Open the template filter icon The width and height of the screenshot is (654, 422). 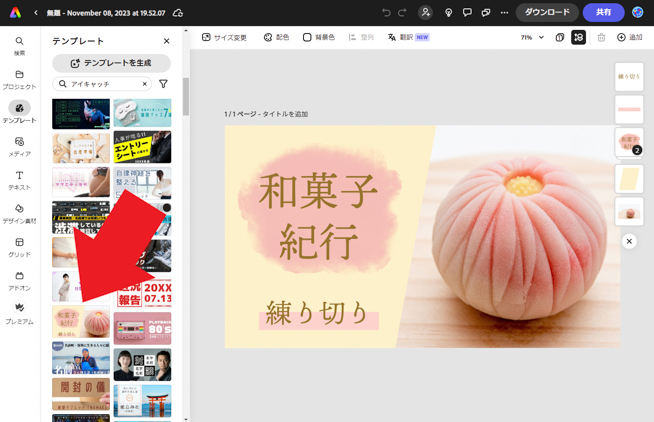[x=164, y=85]
